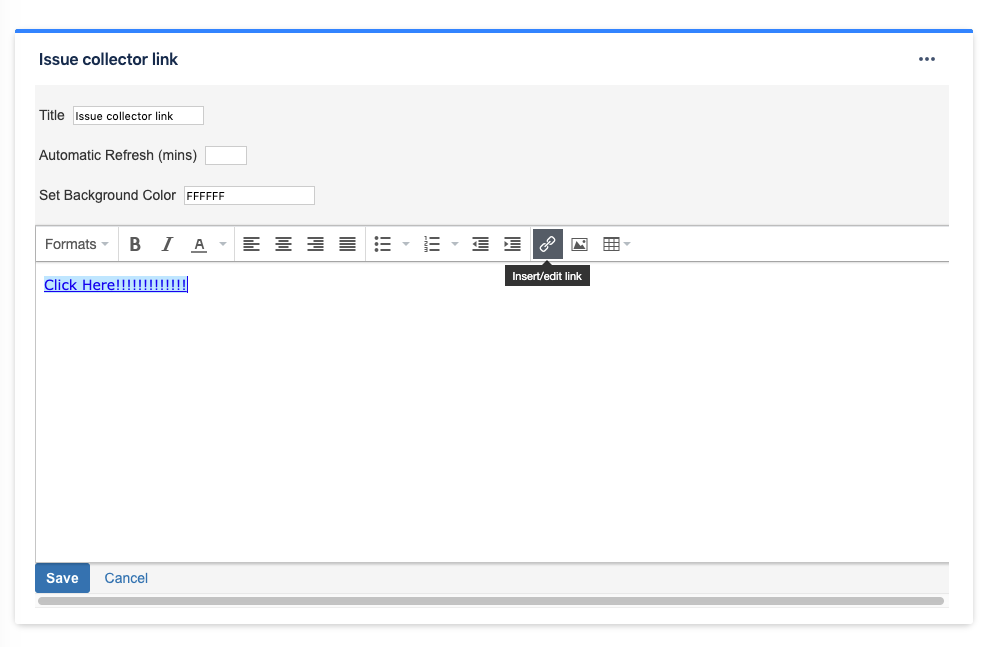Click the Title input field
This screenshot has height=647, width=993.
click(x=138, y=115)
